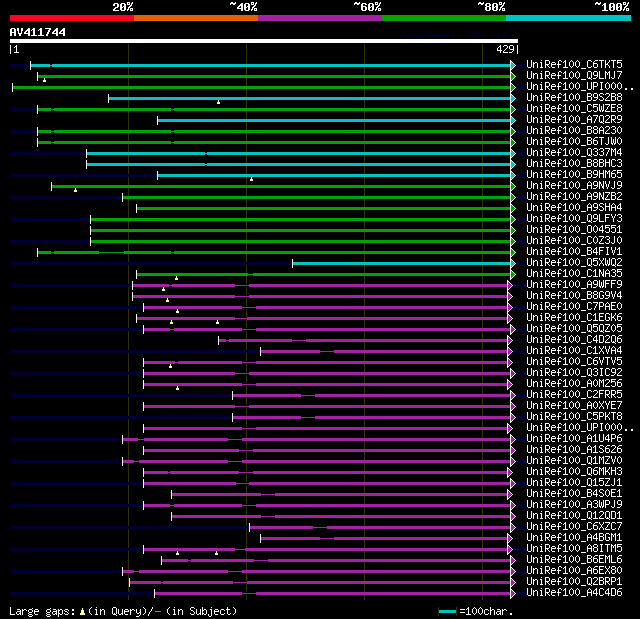This screenshot has width=640, height=619.
Task: Select the UniRef100_C5PKT8 label
Action: click(x=574, y=417)
